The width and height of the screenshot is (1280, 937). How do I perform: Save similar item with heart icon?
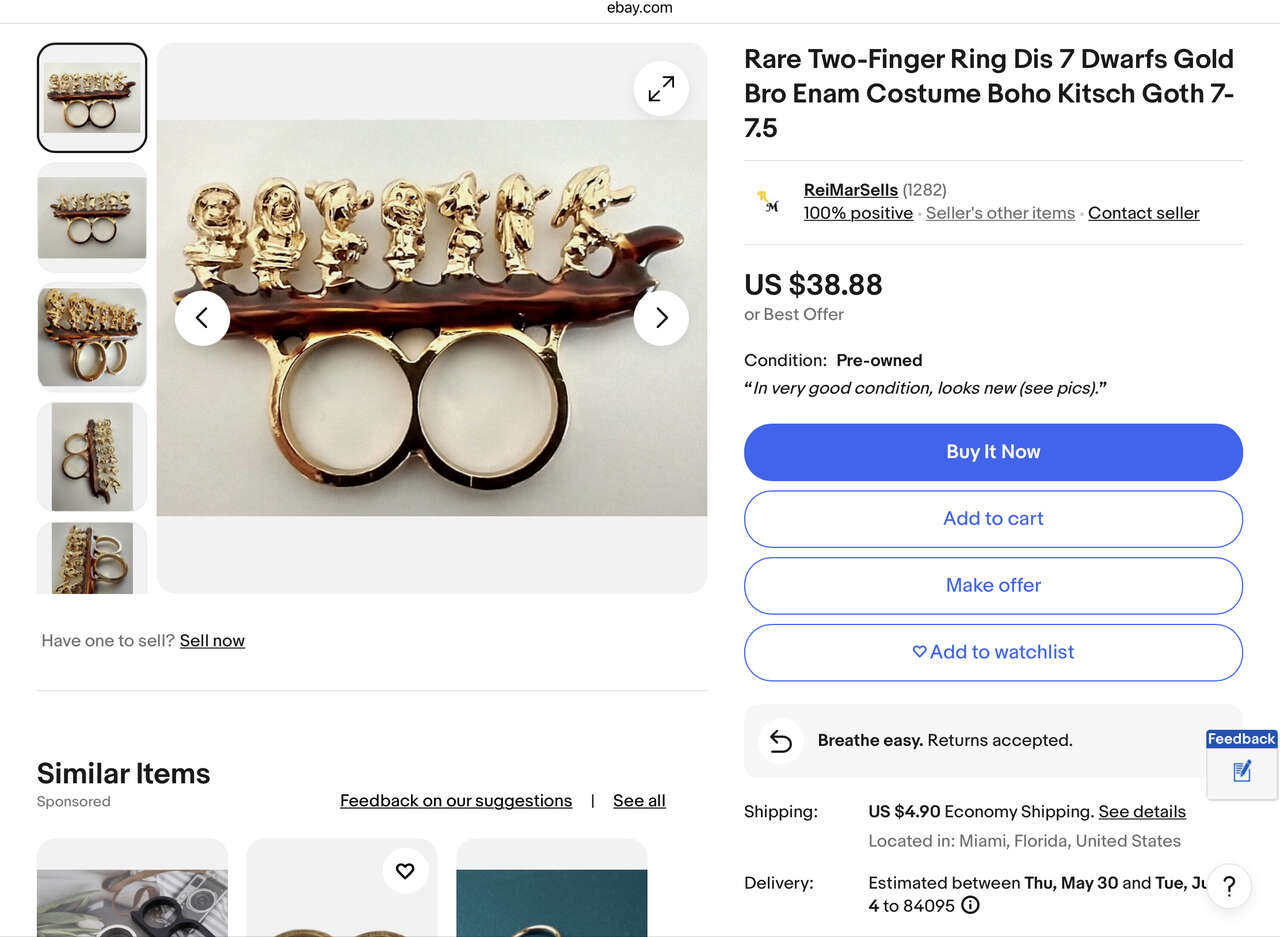point(405,871)
